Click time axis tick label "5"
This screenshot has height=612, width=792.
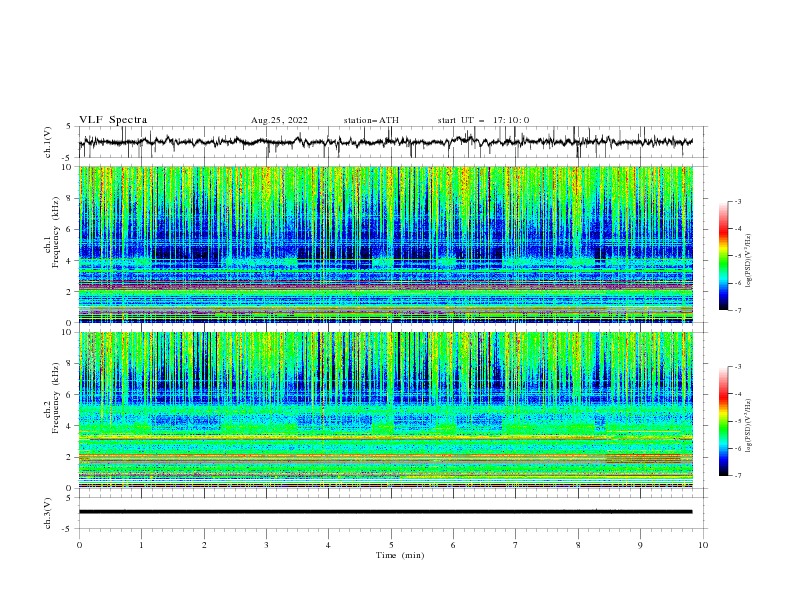[391, 545]
